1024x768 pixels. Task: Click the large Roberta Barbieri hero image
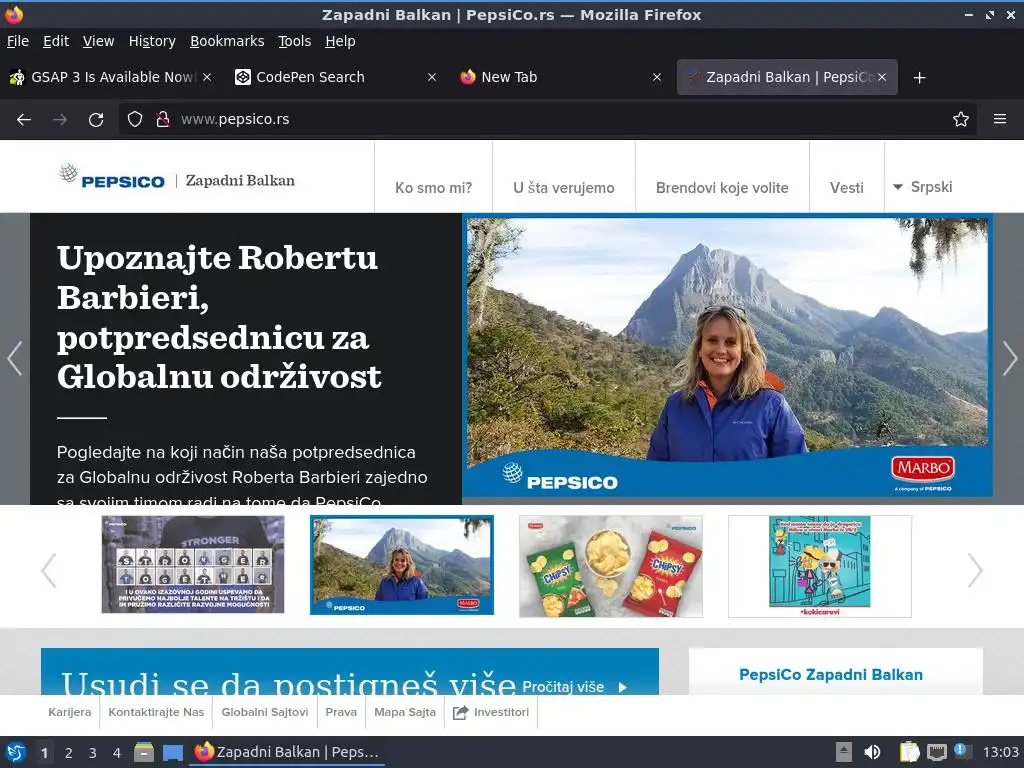[728, 357]
